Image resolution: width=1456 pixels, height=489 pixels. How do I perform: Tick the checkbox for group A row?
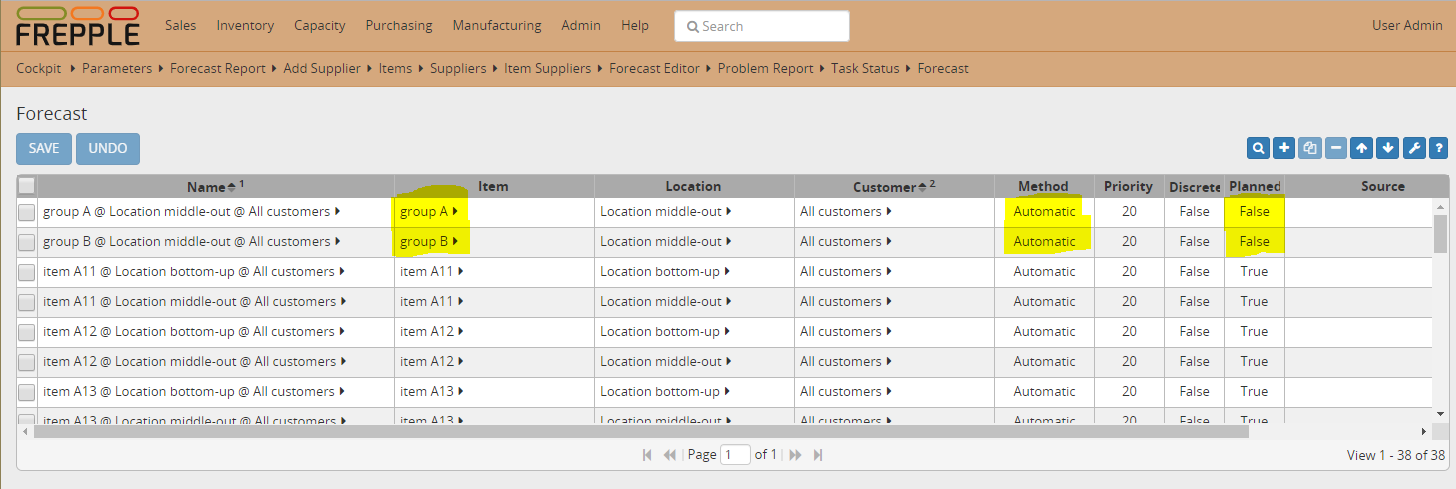26,212
